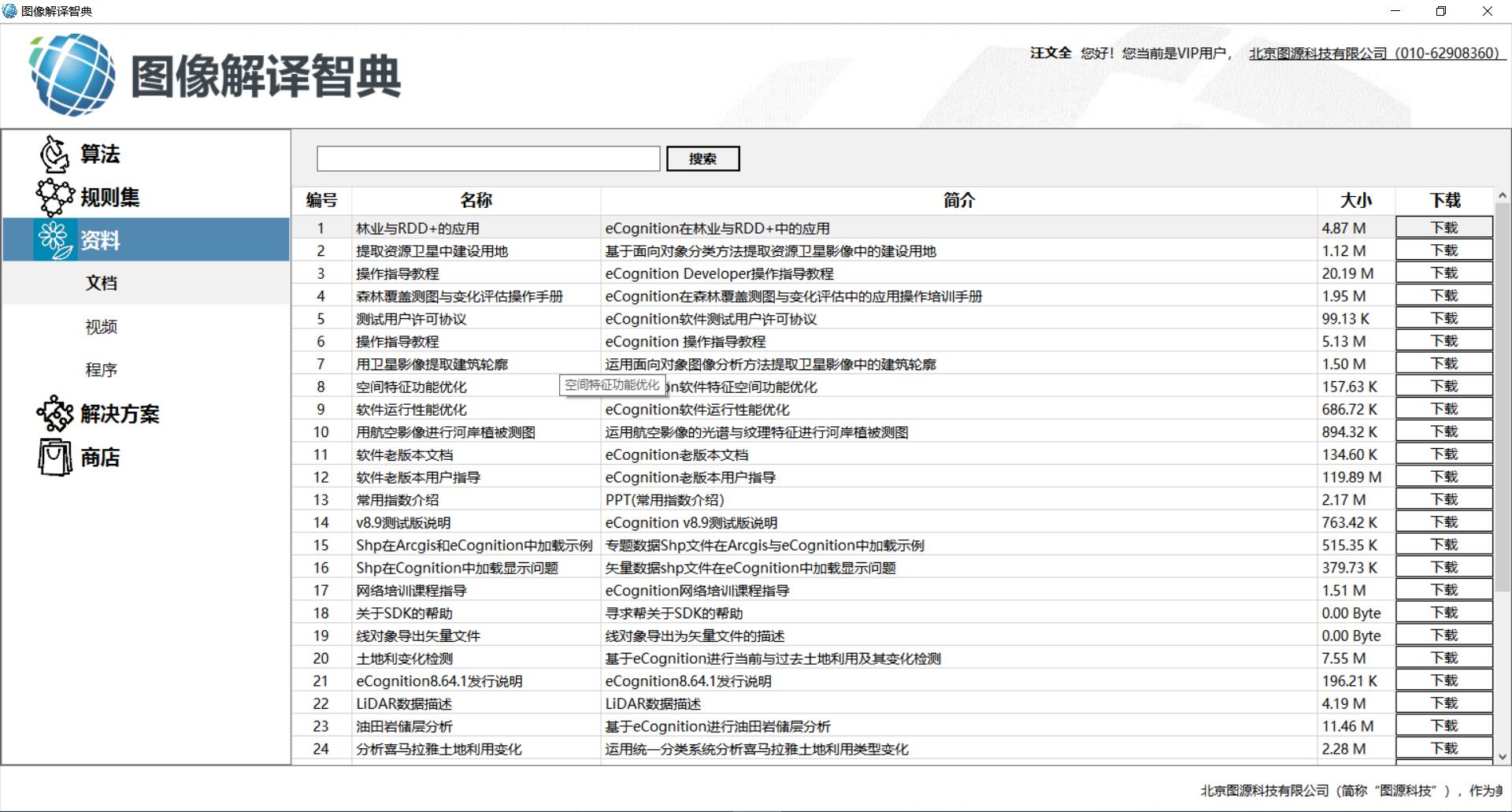This screenshot has width=1512, height=812.
Task: Download the LiDAR数据描述 file
Action: click(1443, 703)
